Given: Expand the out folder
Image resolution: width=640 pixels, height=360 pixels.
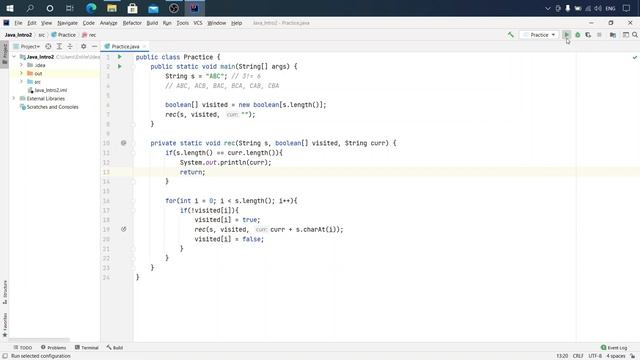Looking at the screenshot, I should pyautogui.click(x=21, y=73).
